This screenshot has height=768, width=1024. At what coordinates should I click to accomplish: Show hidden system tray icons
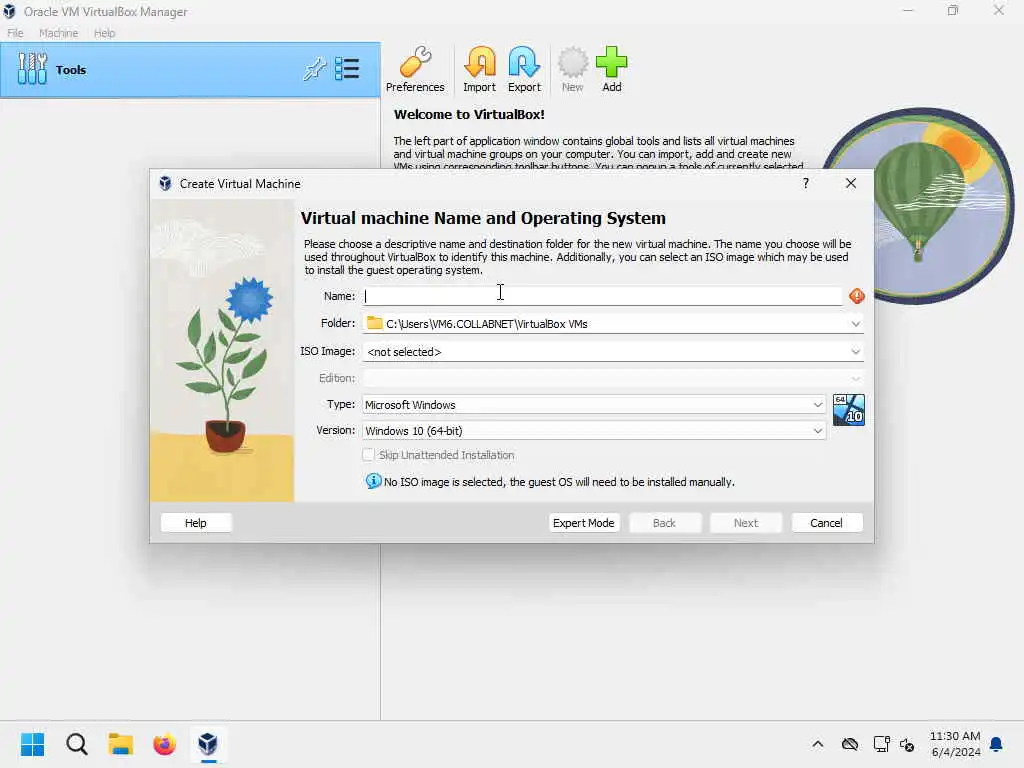(x=818, y=744)
